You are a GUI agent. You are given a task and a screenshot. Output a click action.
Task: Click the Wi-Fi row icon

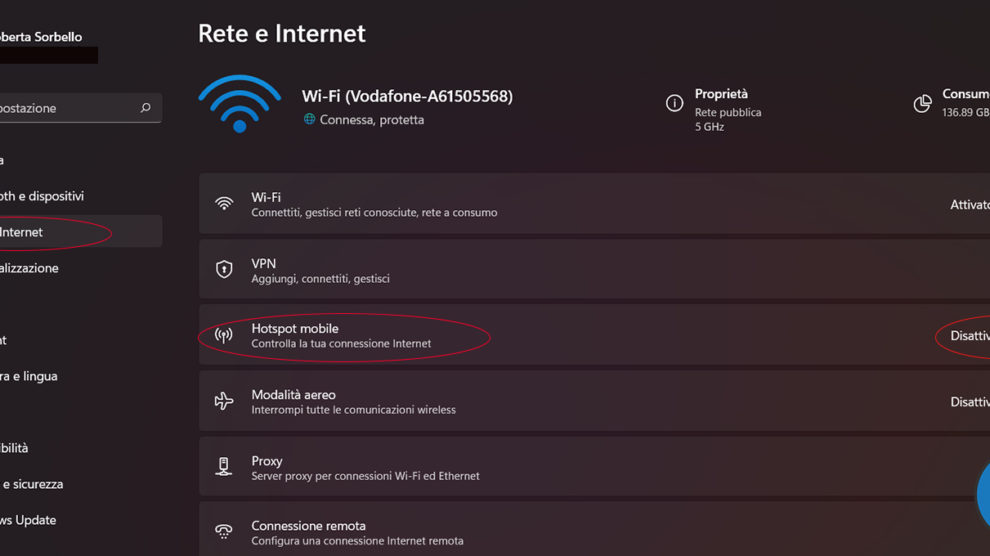[x=224, y=203]
